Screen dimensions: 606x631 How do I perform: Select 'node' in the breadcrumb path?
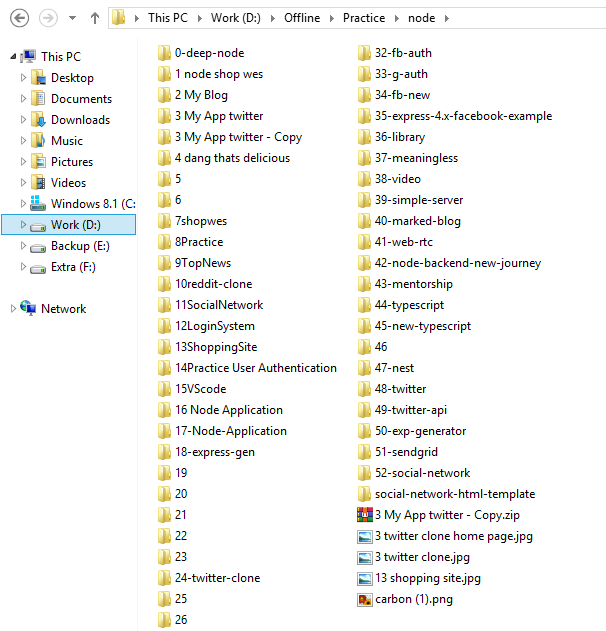tap(421, 18)
